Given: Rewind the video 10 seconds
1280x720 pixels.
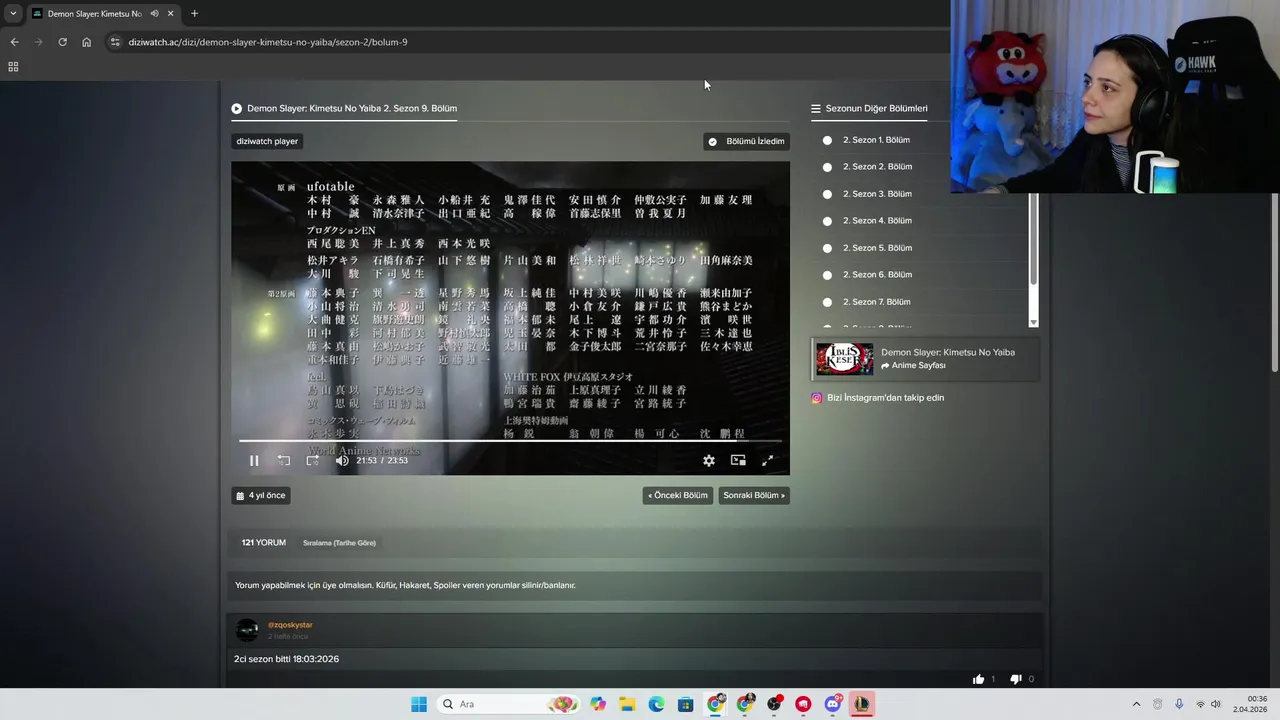Looking at the screenshot, I should coord(284,461).
